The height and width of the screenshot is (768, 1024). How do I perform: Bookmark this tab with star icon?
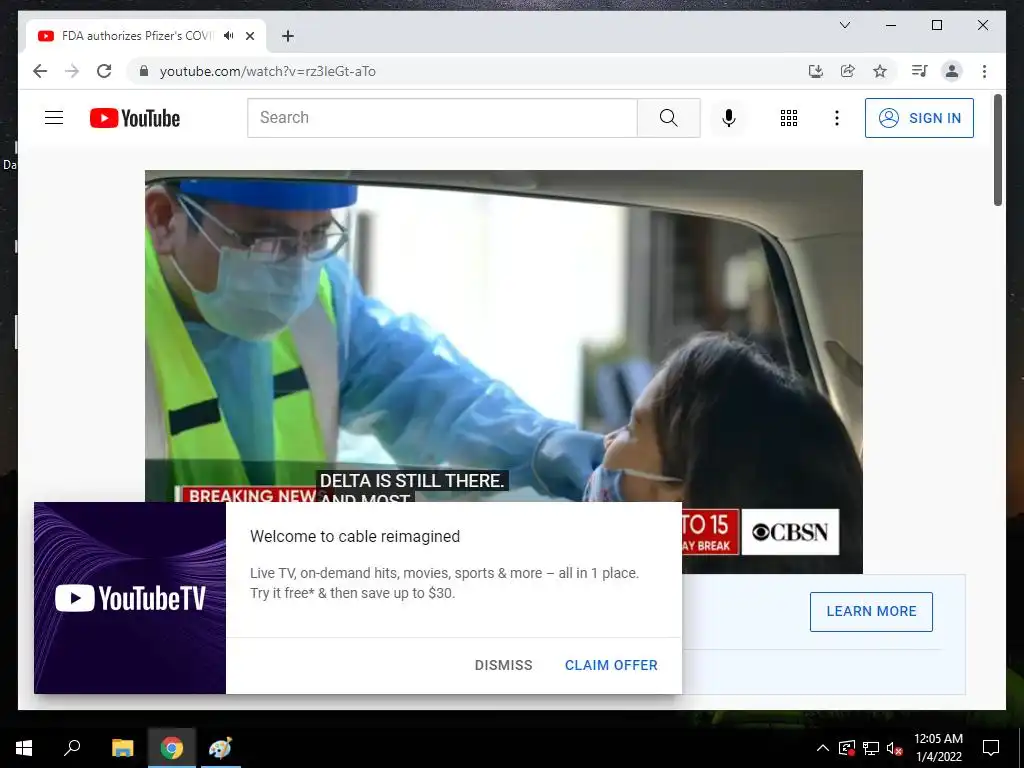coord(880,71)
